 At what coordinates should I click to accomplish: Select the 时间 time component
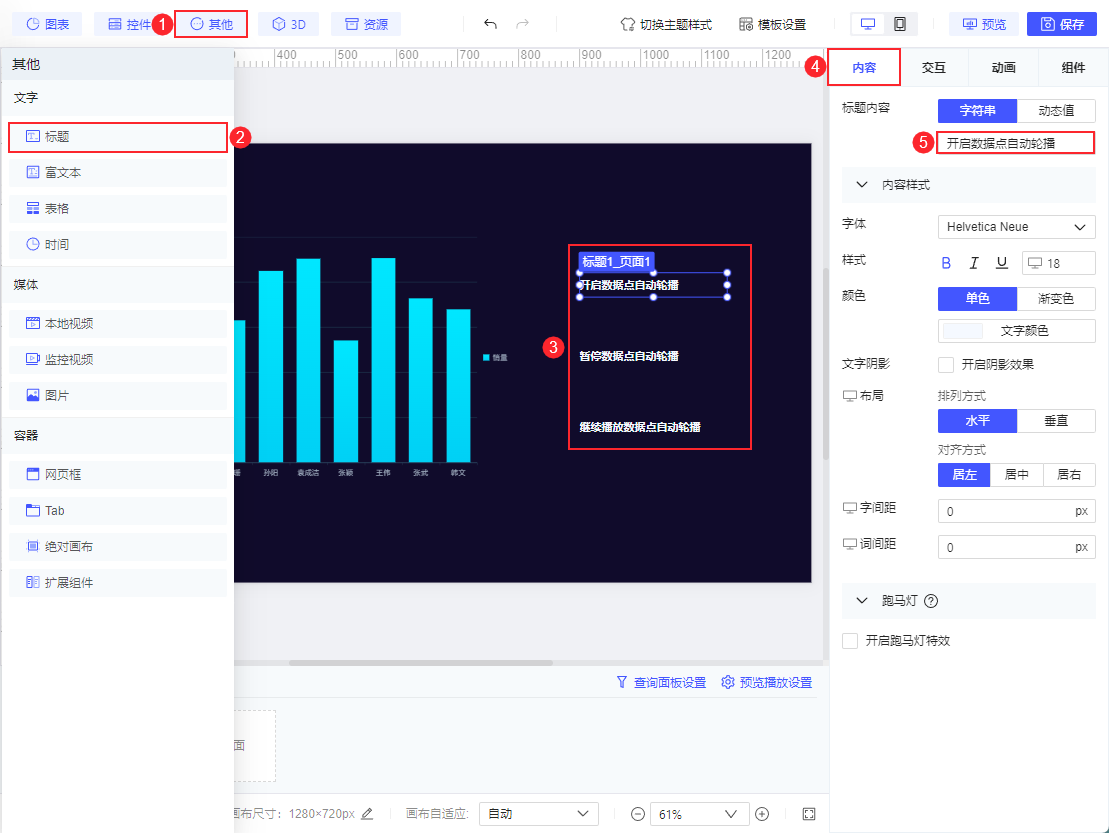pyautogui.click(x=118, y=245)
